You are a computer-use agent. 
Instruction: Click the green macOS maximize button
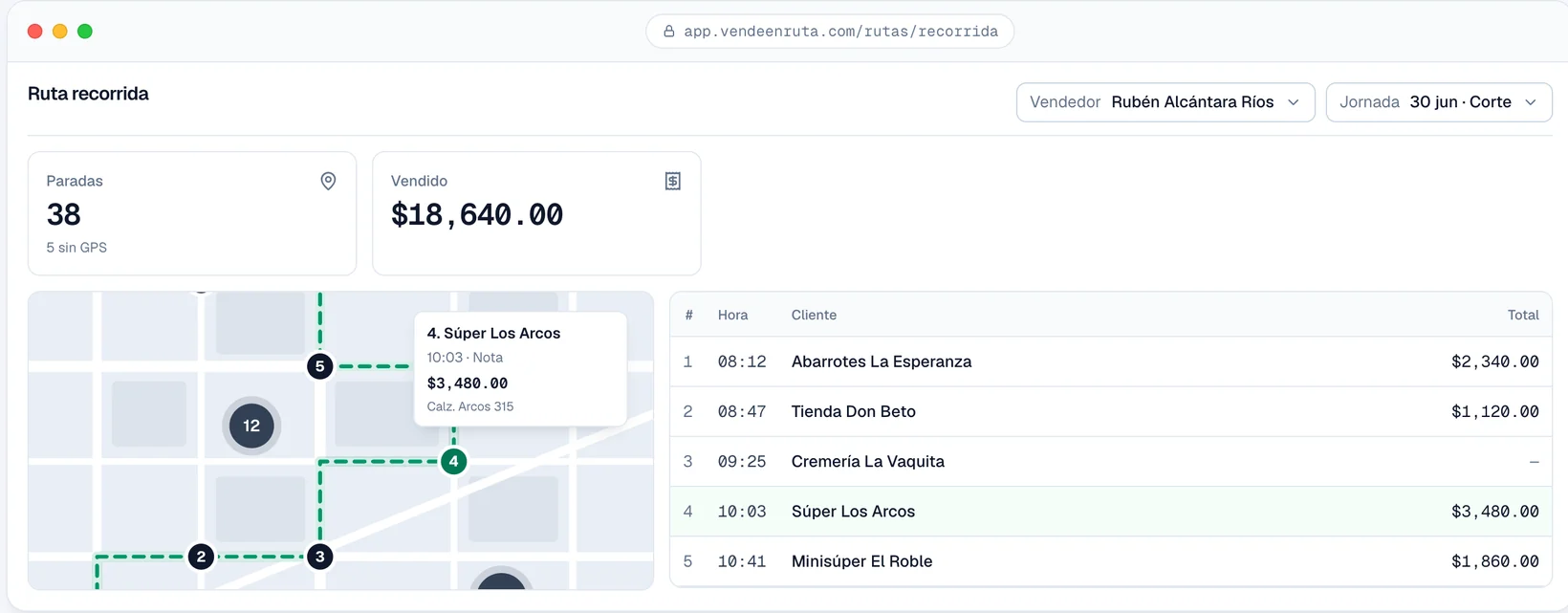tap(85, 32)
